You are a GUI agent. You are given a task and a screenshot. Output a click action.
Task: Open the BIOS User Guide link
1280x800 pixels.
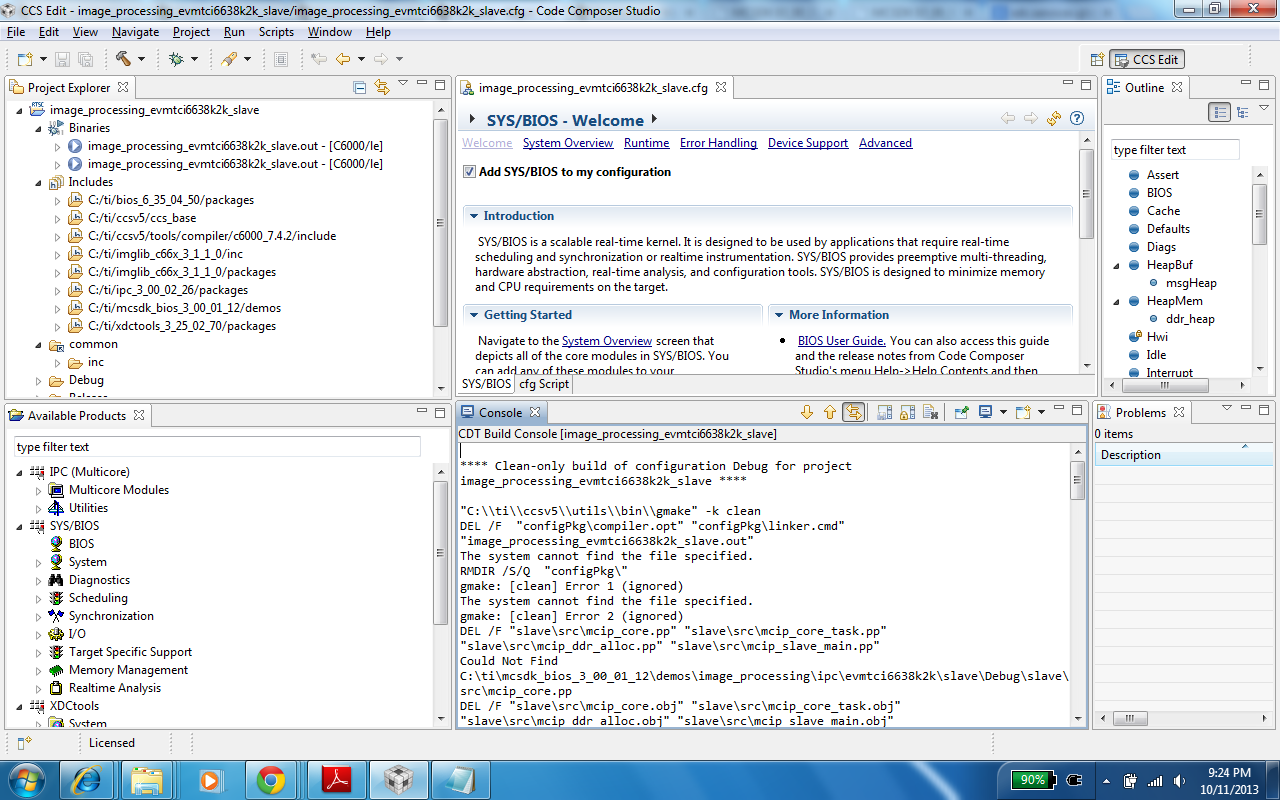coord(842,341)
